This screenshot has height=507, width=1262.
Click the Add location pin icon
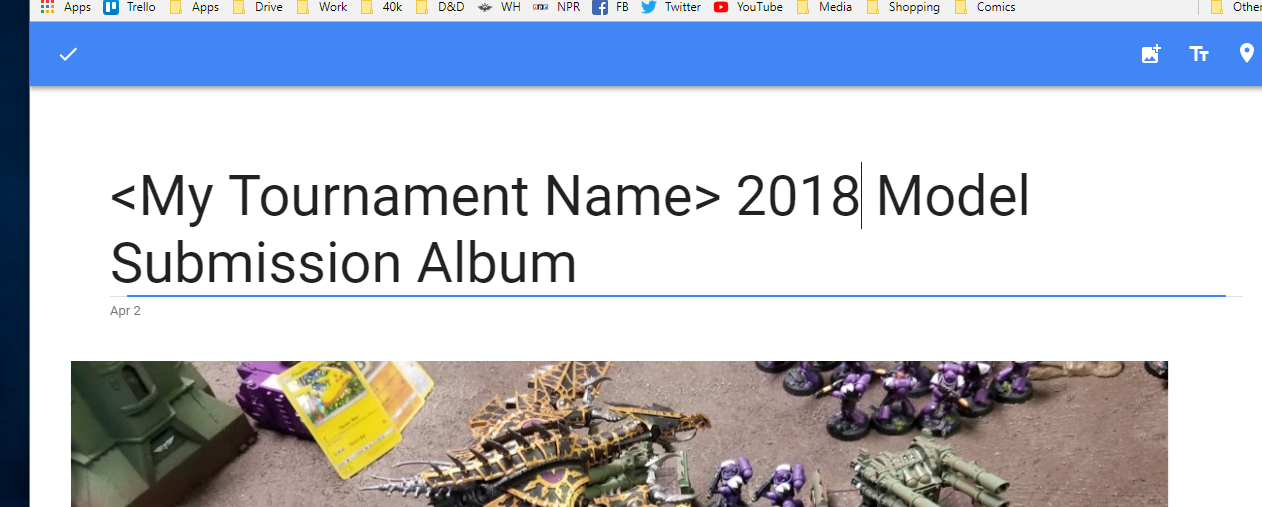click(1246, 53)
